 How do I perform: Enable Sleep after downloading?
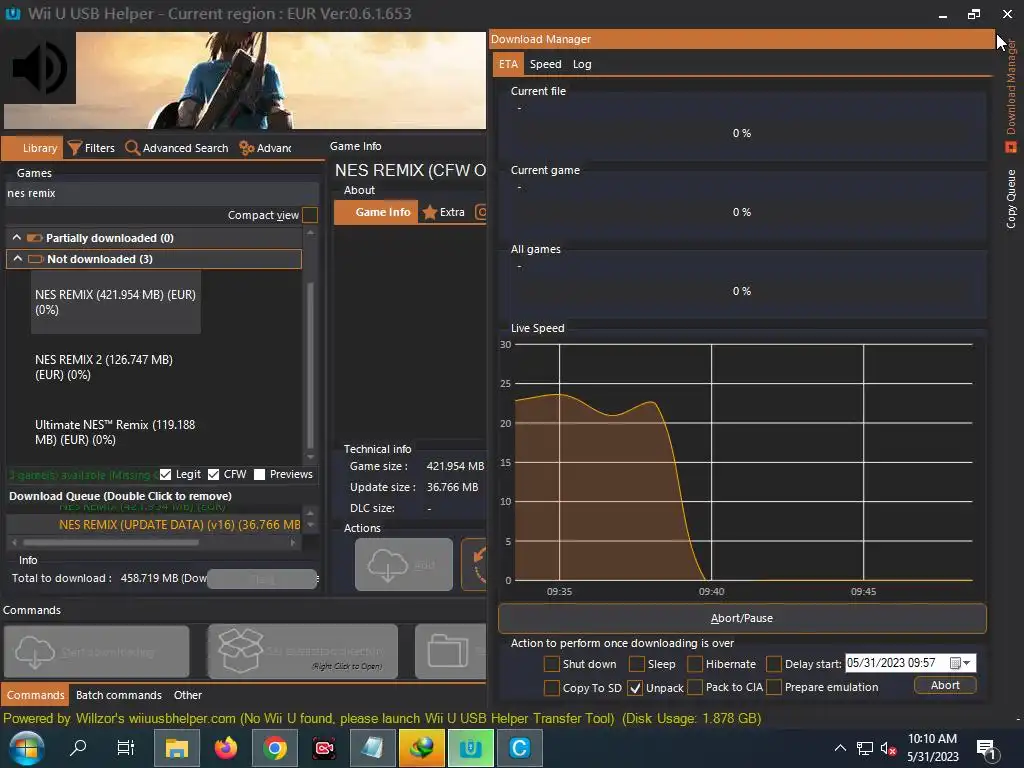(x=637, y=664)
